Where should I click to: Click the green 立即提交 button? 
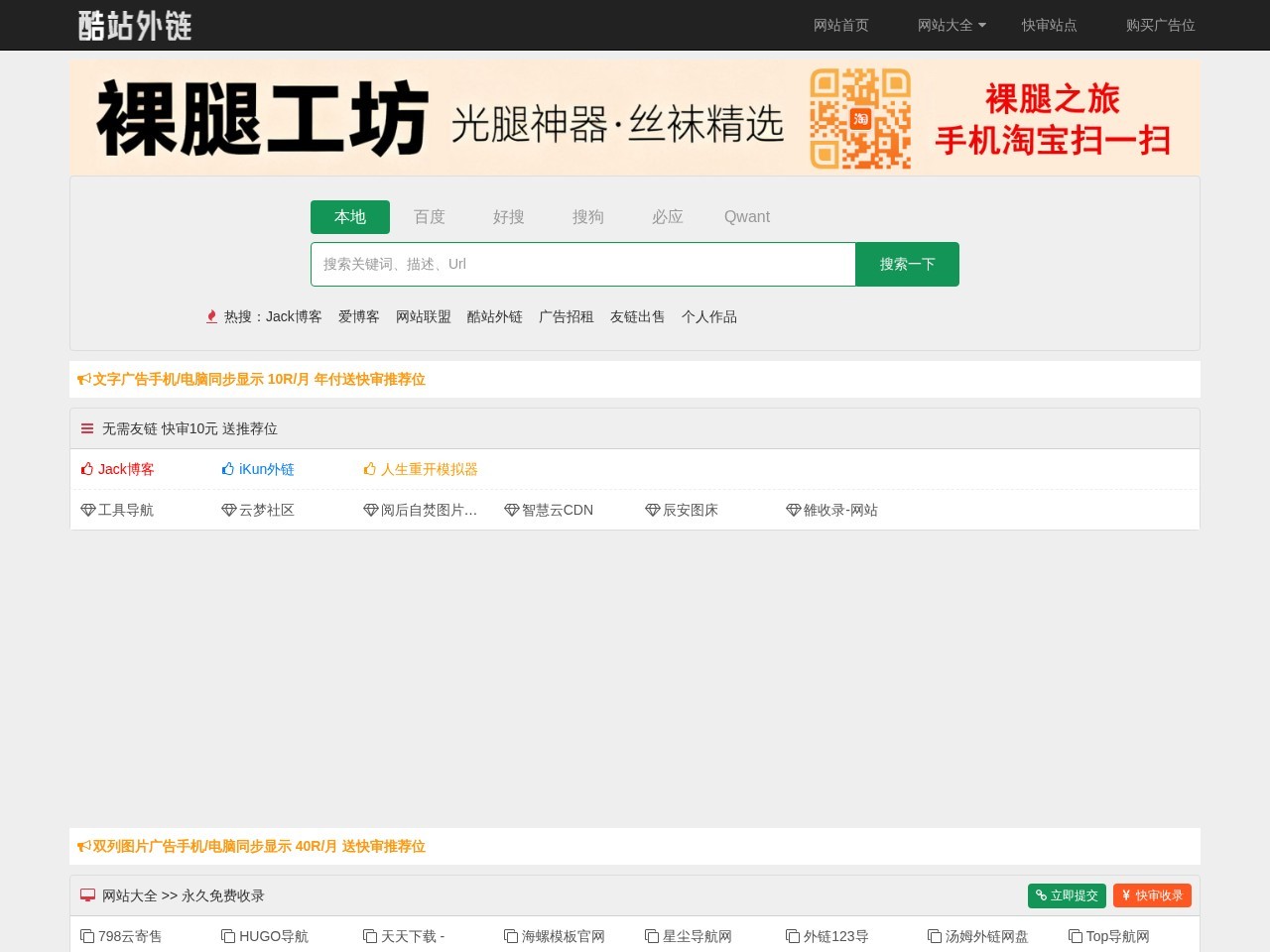pos(1066,894)
